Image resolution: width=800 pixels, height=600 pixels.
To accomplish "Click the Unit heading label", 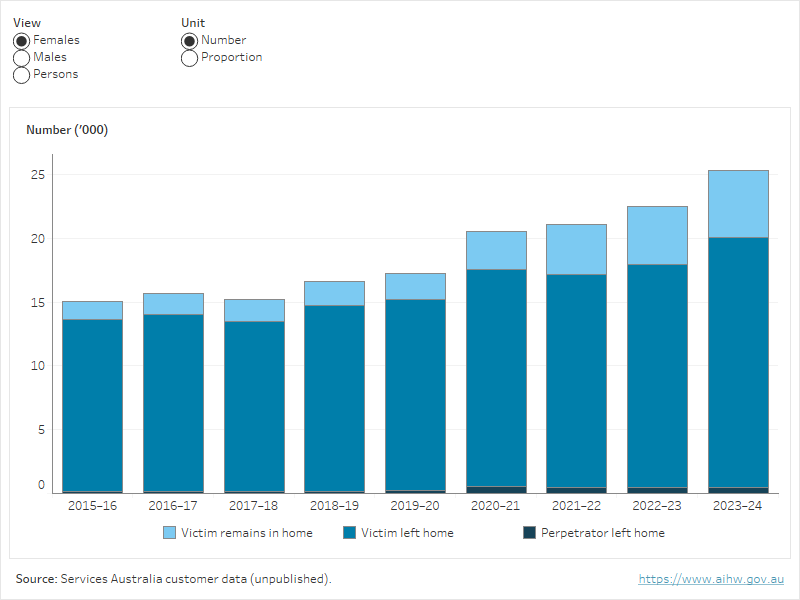I will (x=191, y=22).
